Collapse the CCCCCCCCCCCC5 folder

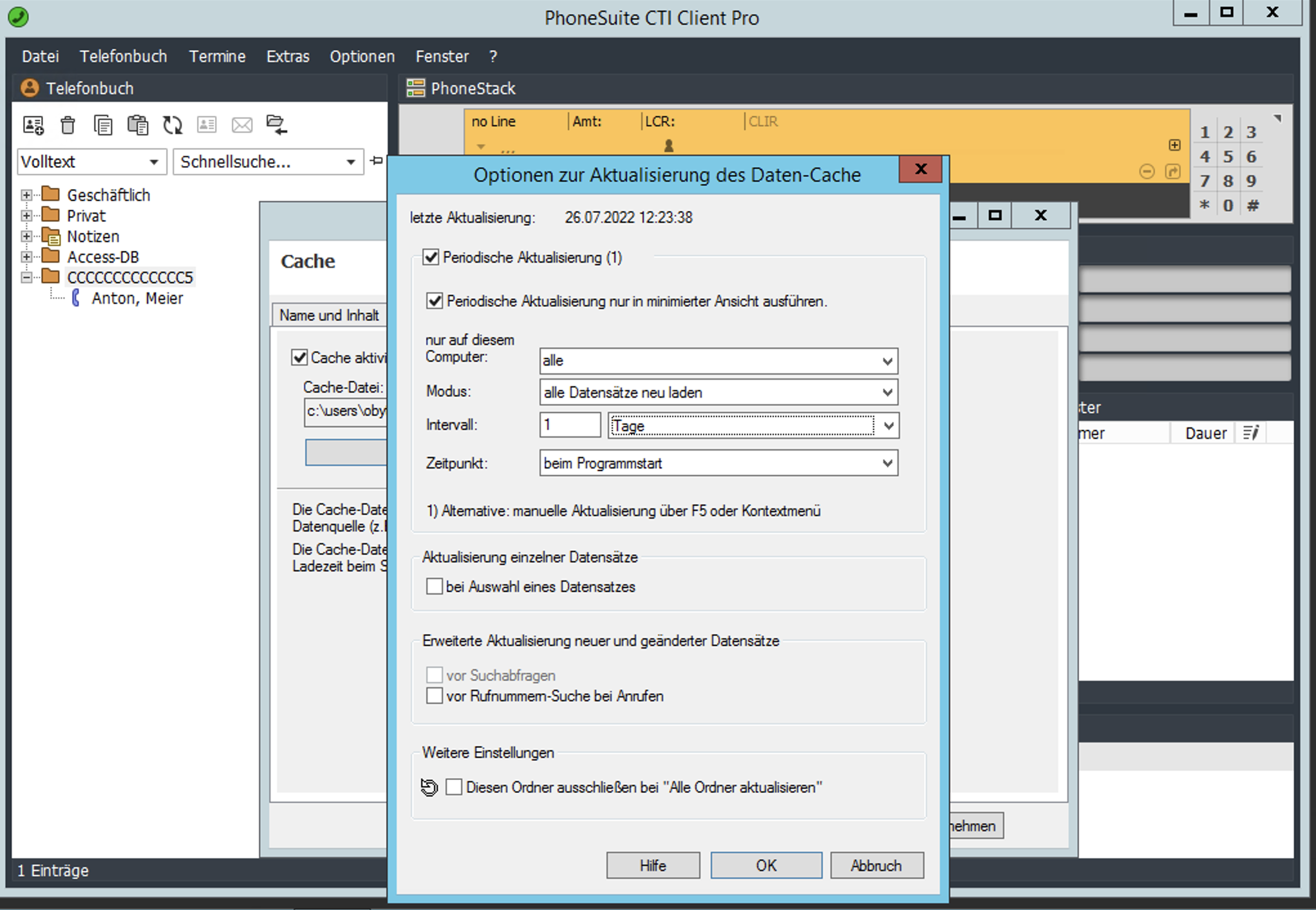[x=26, y=277]
